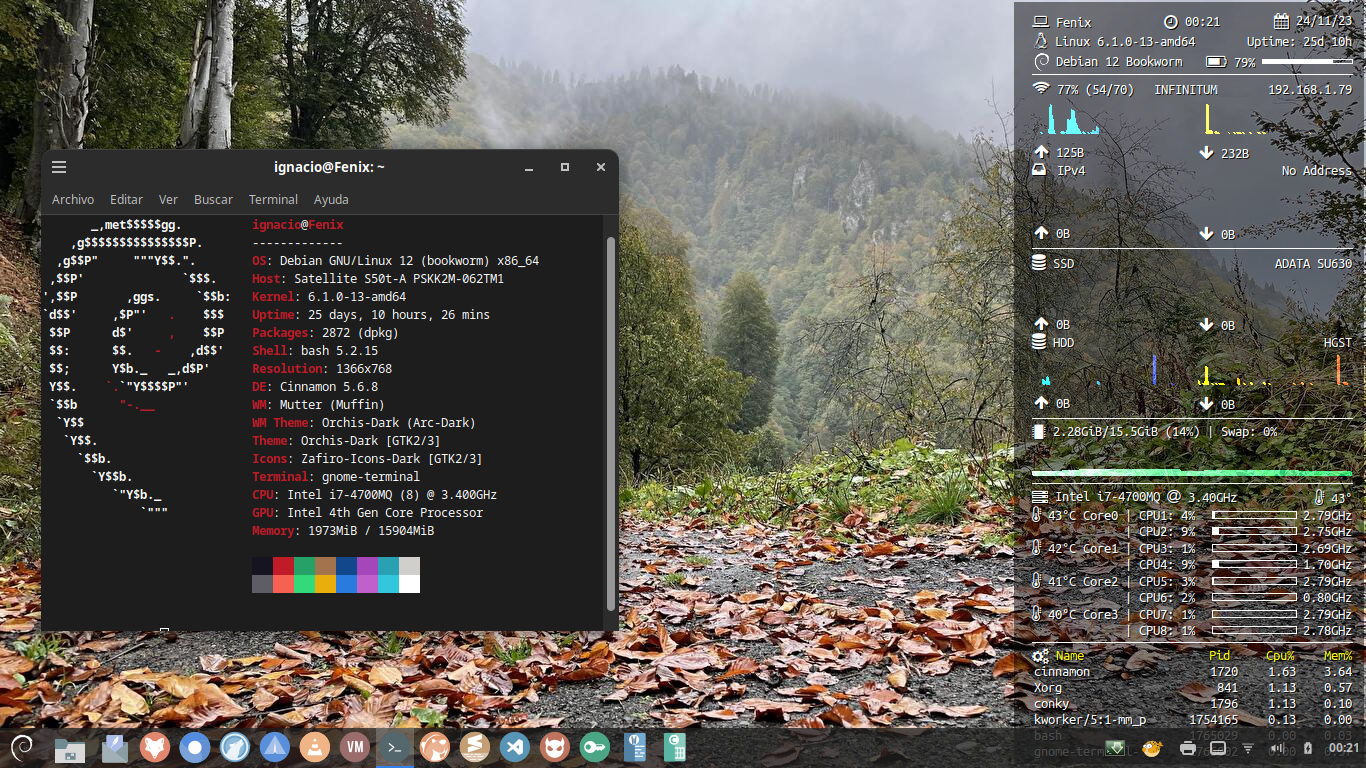Open the VM virtual machine manager icon

point(353,748)
